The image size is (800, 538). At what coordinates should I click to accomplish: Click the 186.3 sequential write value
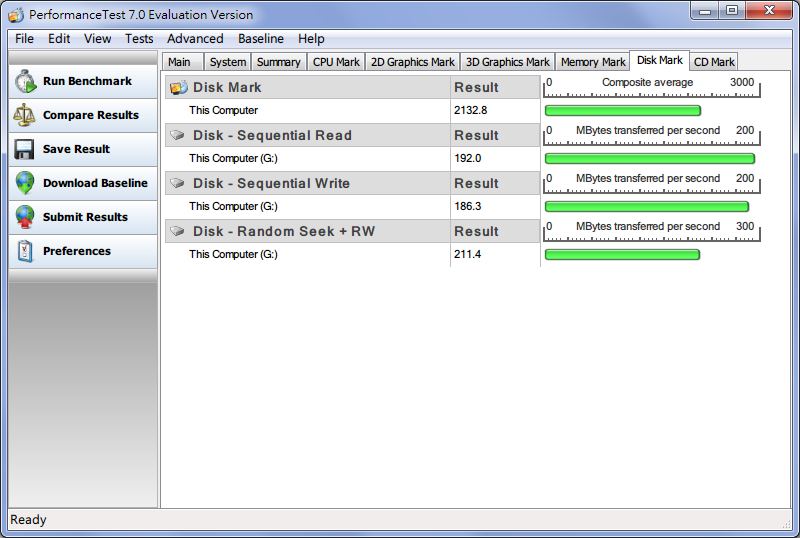pos(467,206)
